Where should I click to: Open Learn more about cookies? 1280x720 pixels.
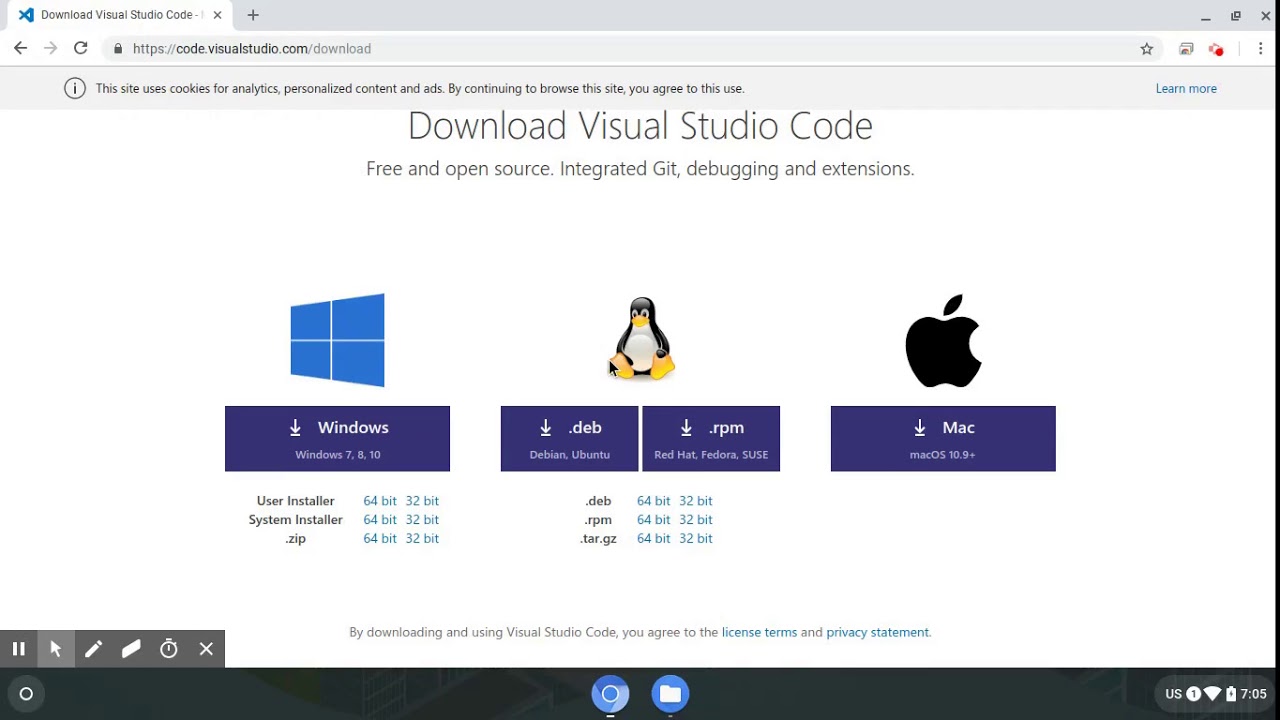[1186, 89]
